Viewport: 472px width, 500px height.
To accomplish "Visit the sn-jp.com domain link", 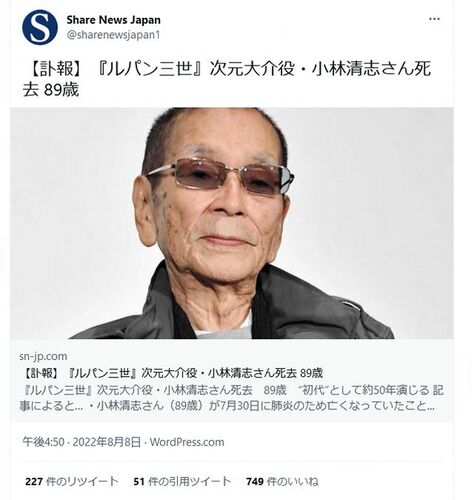I will click(x=43, y=356).
